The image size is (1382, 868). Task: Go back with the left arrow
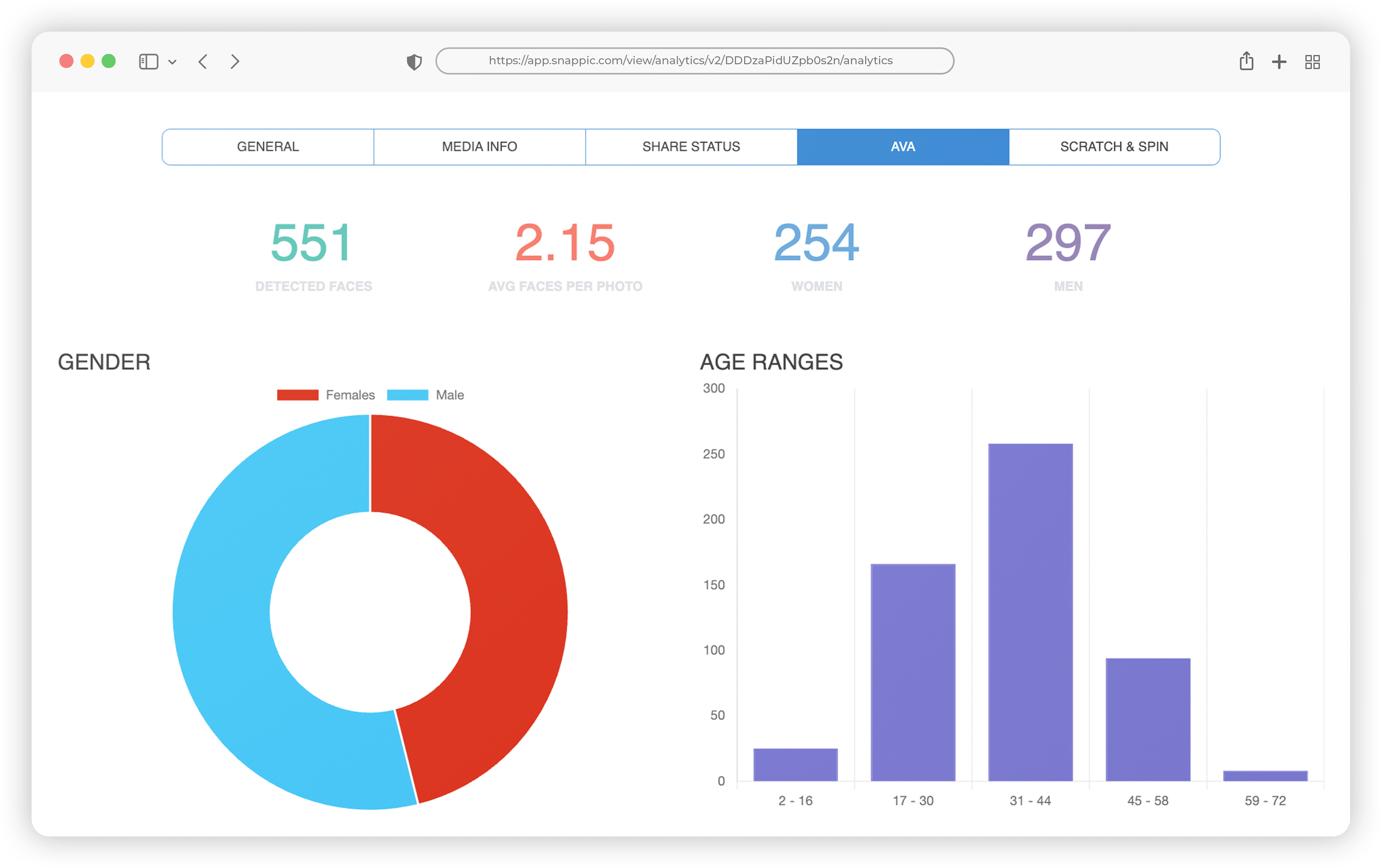[203, 61]
